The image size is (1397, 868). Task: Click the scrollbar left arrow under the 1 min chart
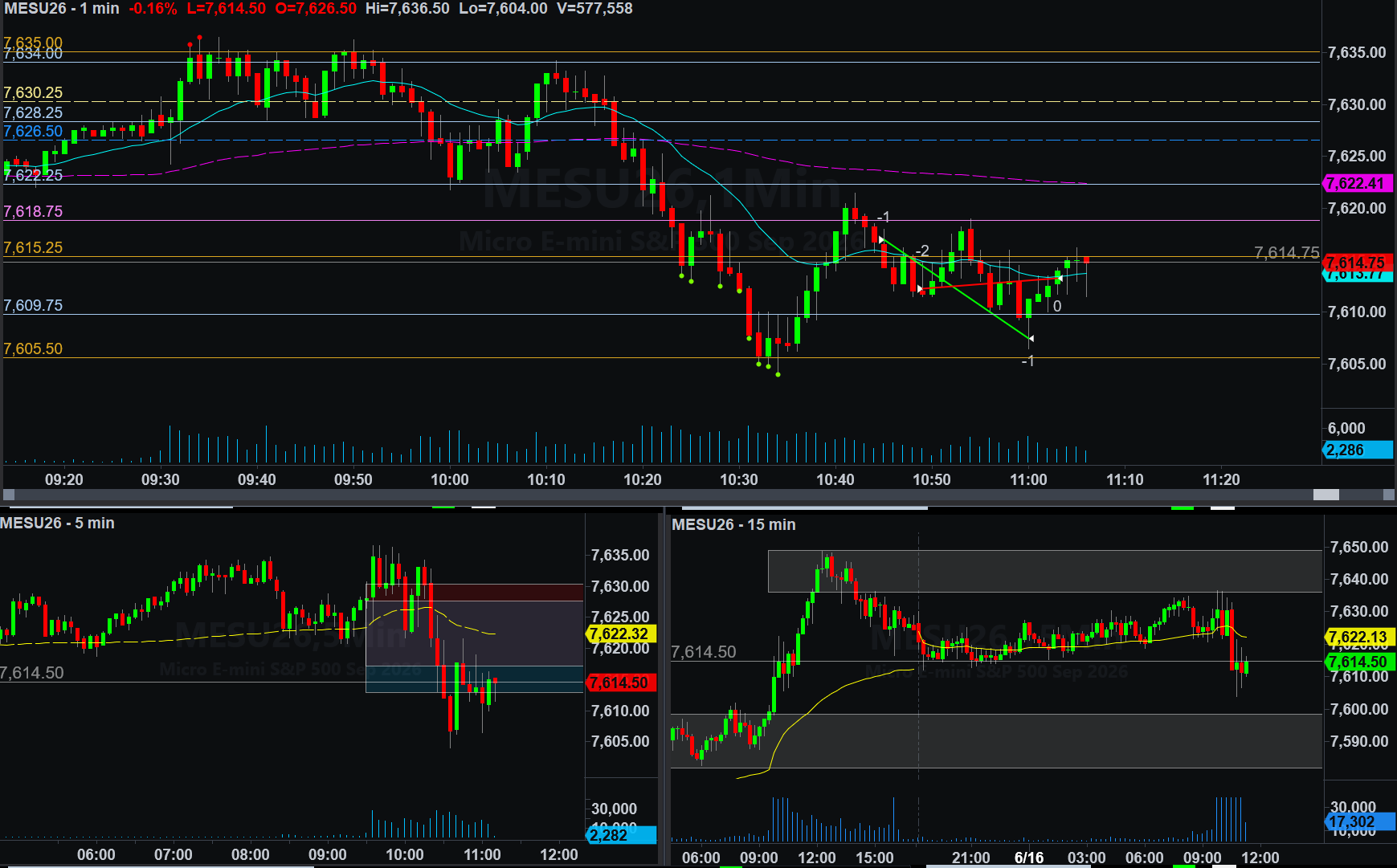[x=9, y=495]
